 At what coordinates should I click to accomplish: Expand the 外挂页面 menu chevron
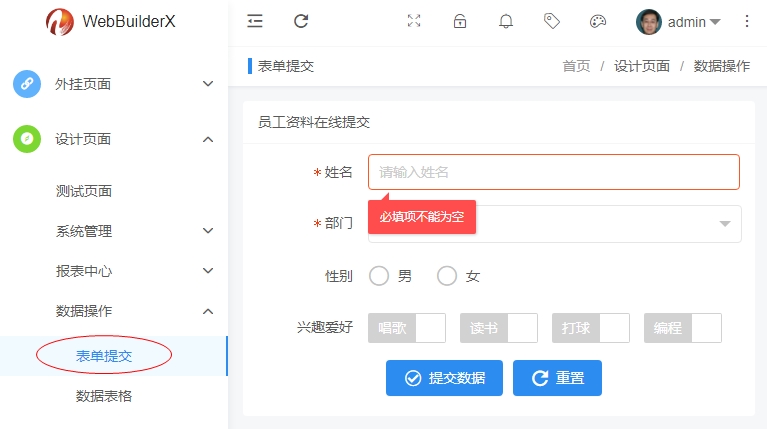click(x=208, y=84)
